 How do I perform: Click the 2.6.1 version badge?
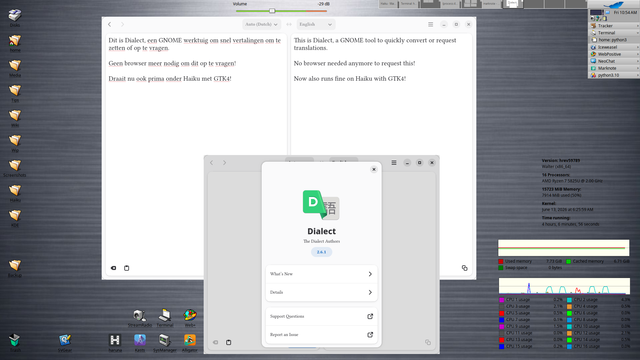(x=321, y=252)
